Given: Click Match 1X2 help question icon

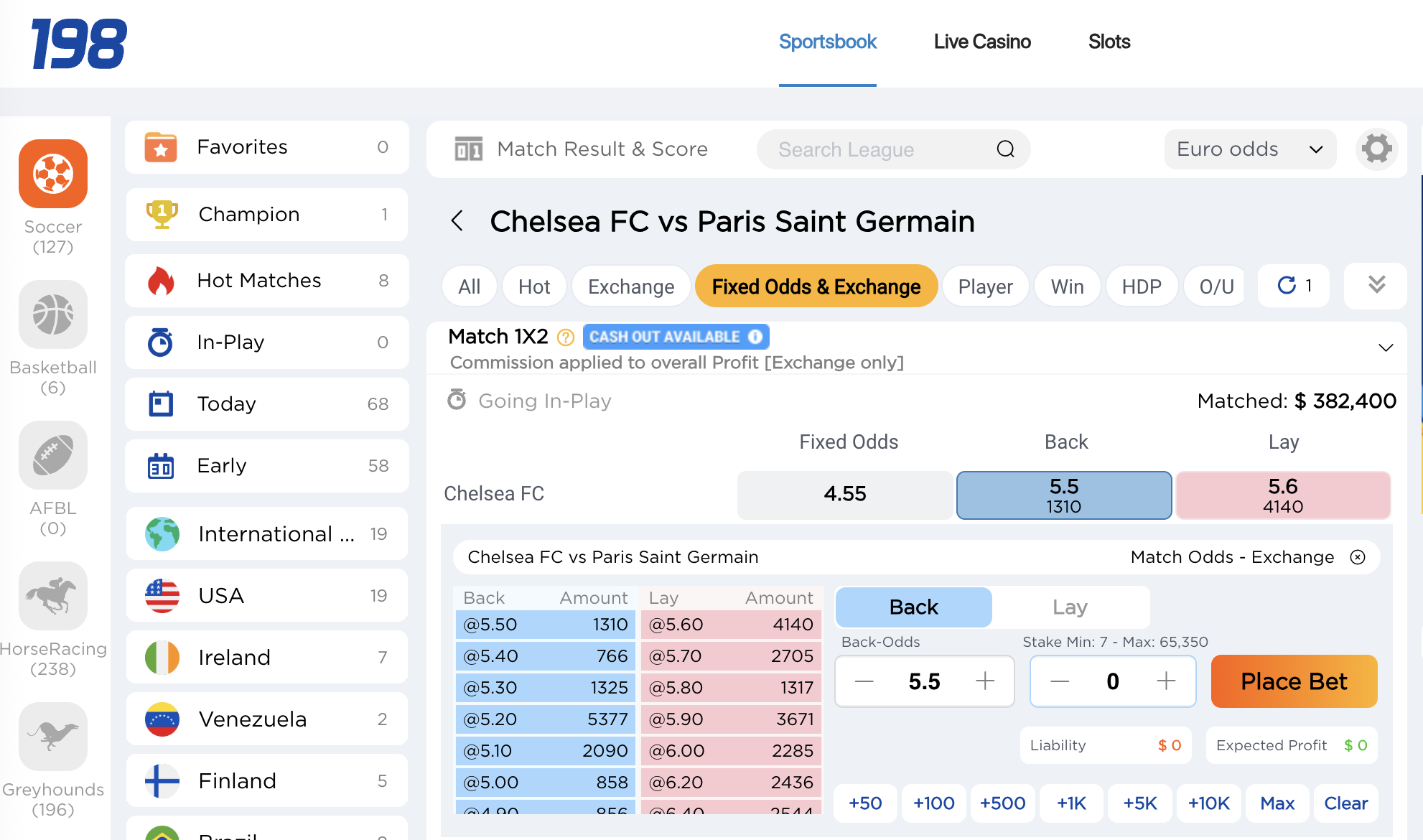Looking at the screenshot, I should pyautogui.click(x=566, y=337).
